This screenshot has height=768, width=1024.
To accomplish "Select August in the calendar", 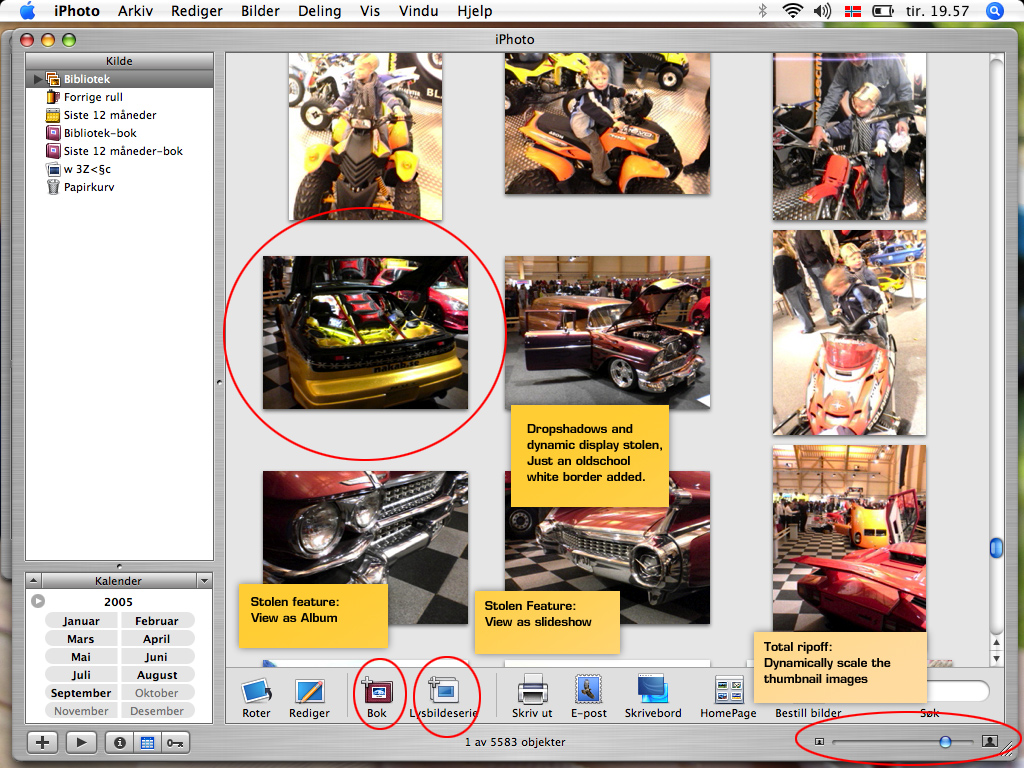I will click(x=157, y=675).
